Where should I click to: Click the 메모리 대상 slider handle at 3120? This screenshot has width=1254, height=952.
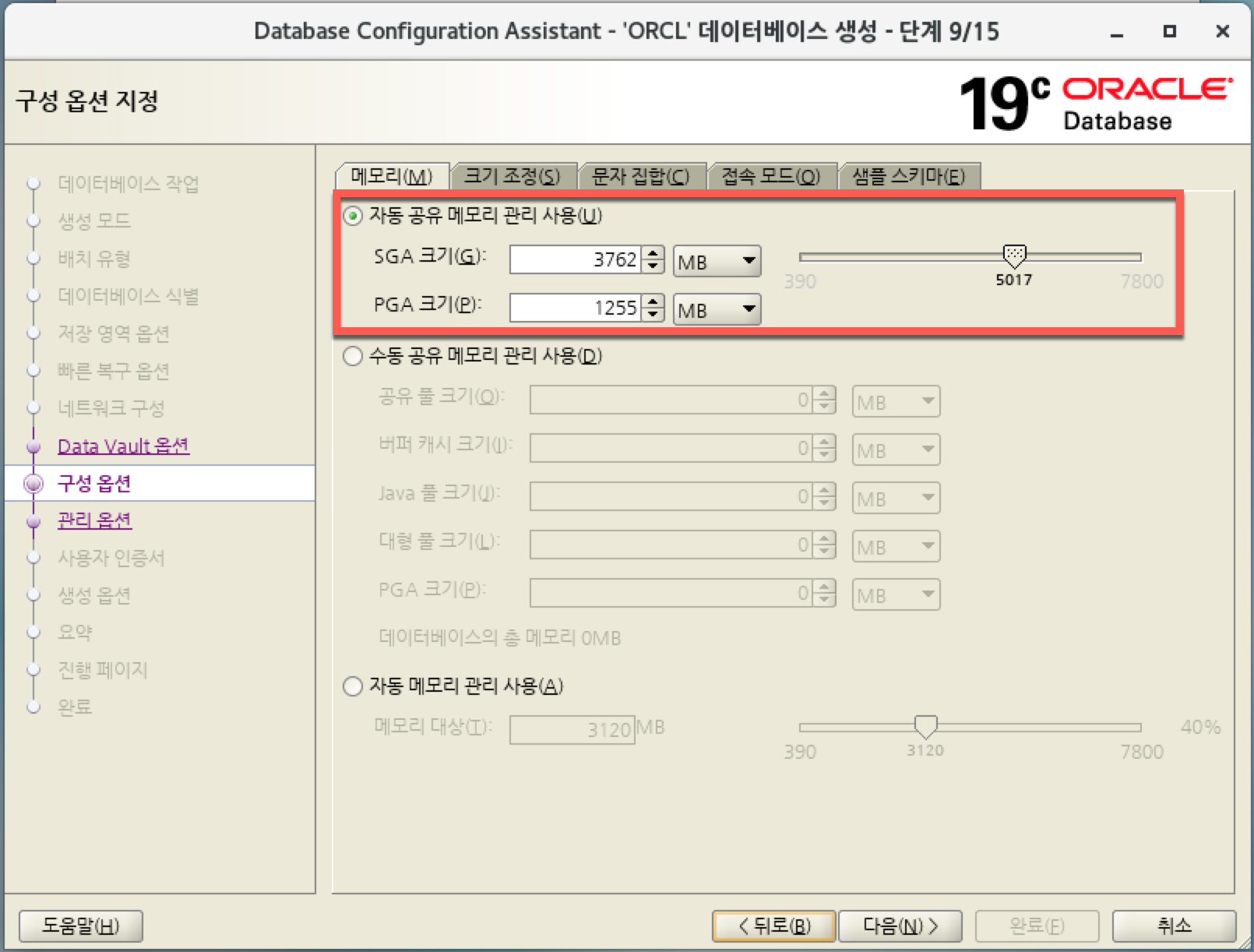pos(925,726)
